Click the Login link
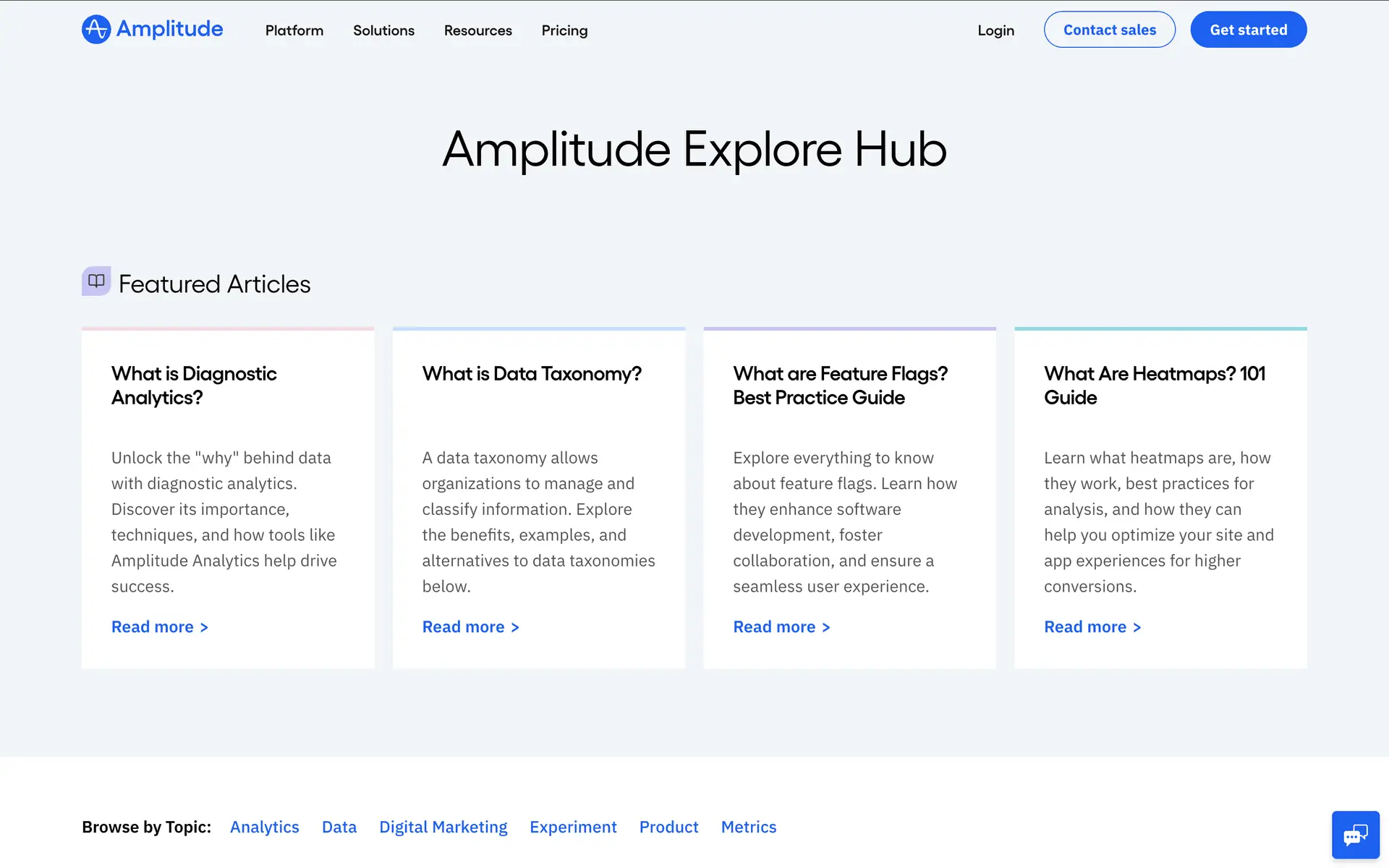The height and width of the screenshot is (868, 1389). tap(995, 30)
